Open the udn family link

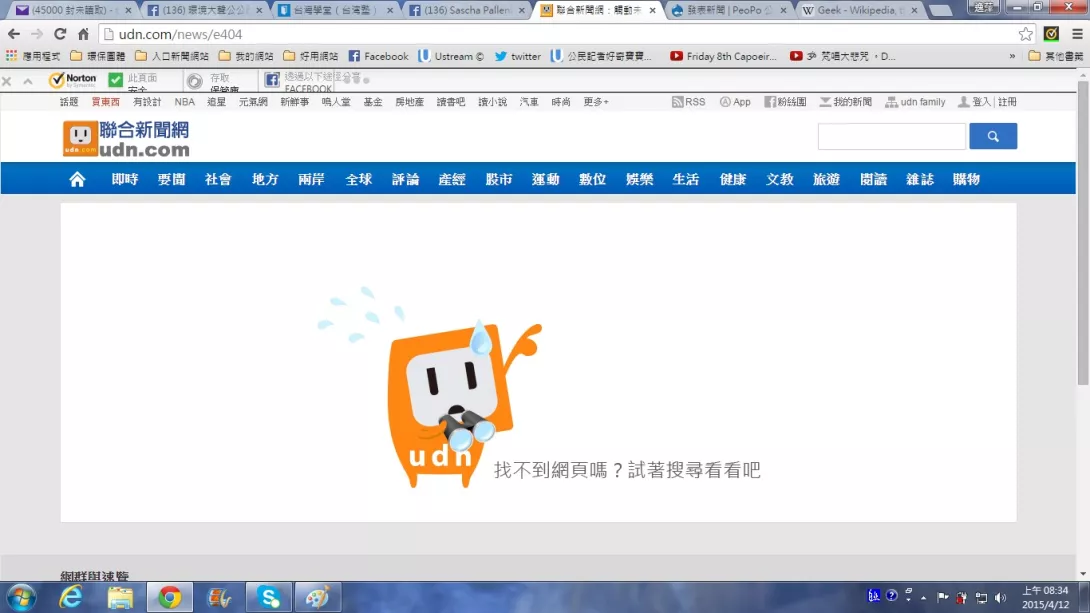[915, 101]
